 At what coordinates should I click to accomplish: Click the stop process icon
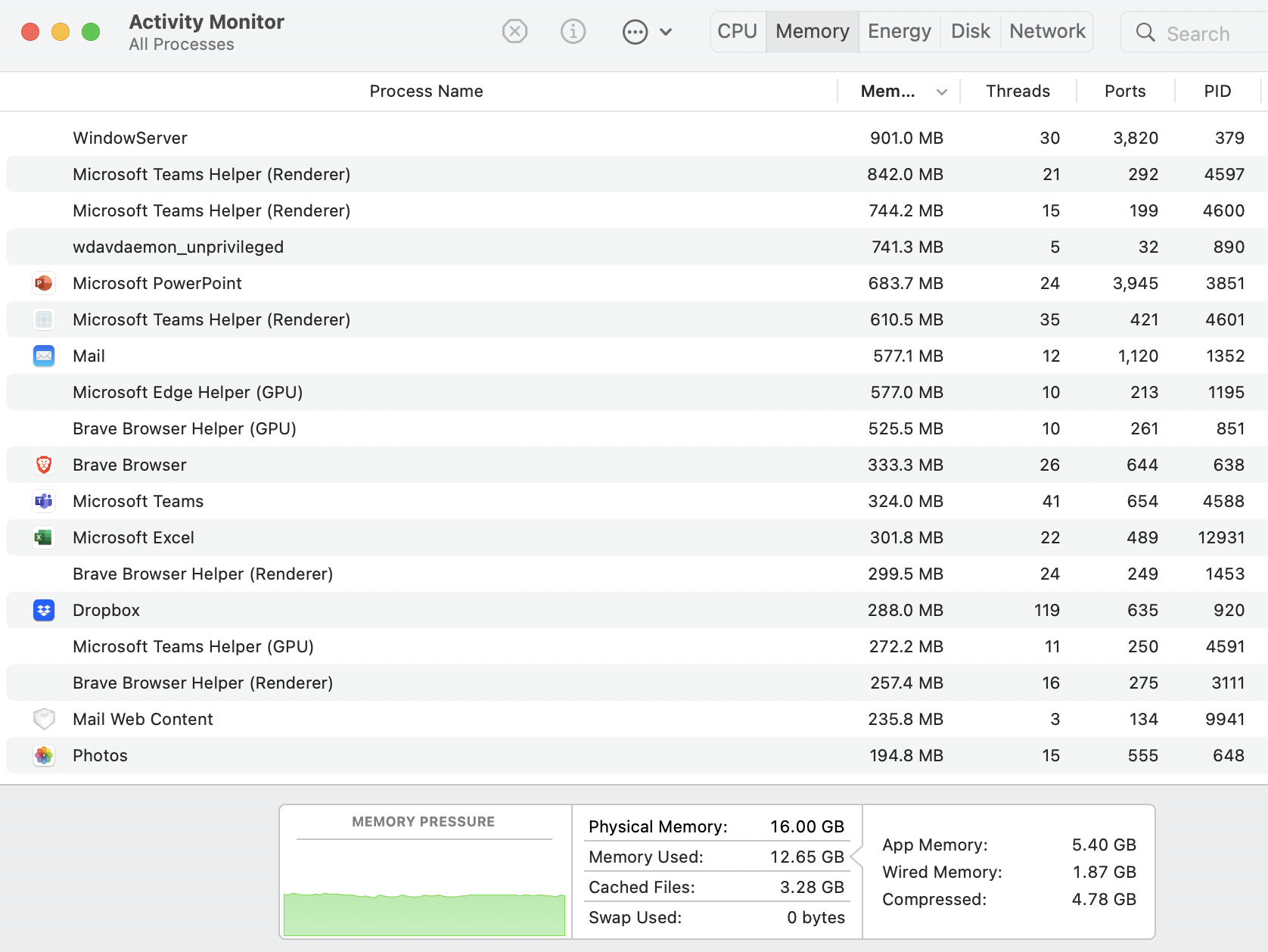pos(514,32)
